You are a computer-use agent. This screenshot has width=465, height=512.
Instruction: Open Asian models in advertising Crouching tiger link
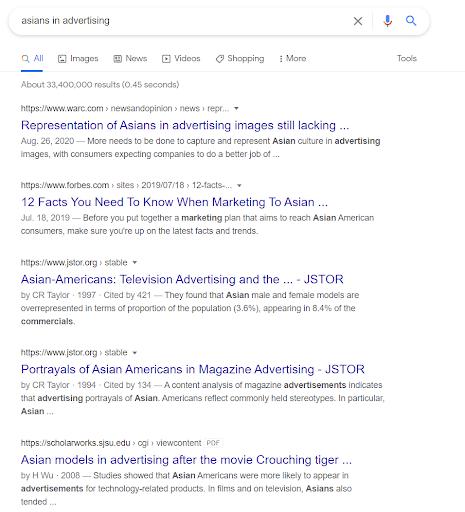click(x=186, y=460)
